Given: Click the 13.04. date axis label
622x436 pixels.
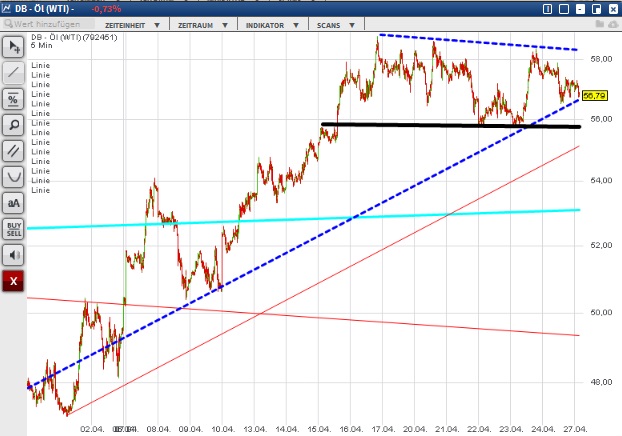Looking at the screenshot, I should [255, 429].
